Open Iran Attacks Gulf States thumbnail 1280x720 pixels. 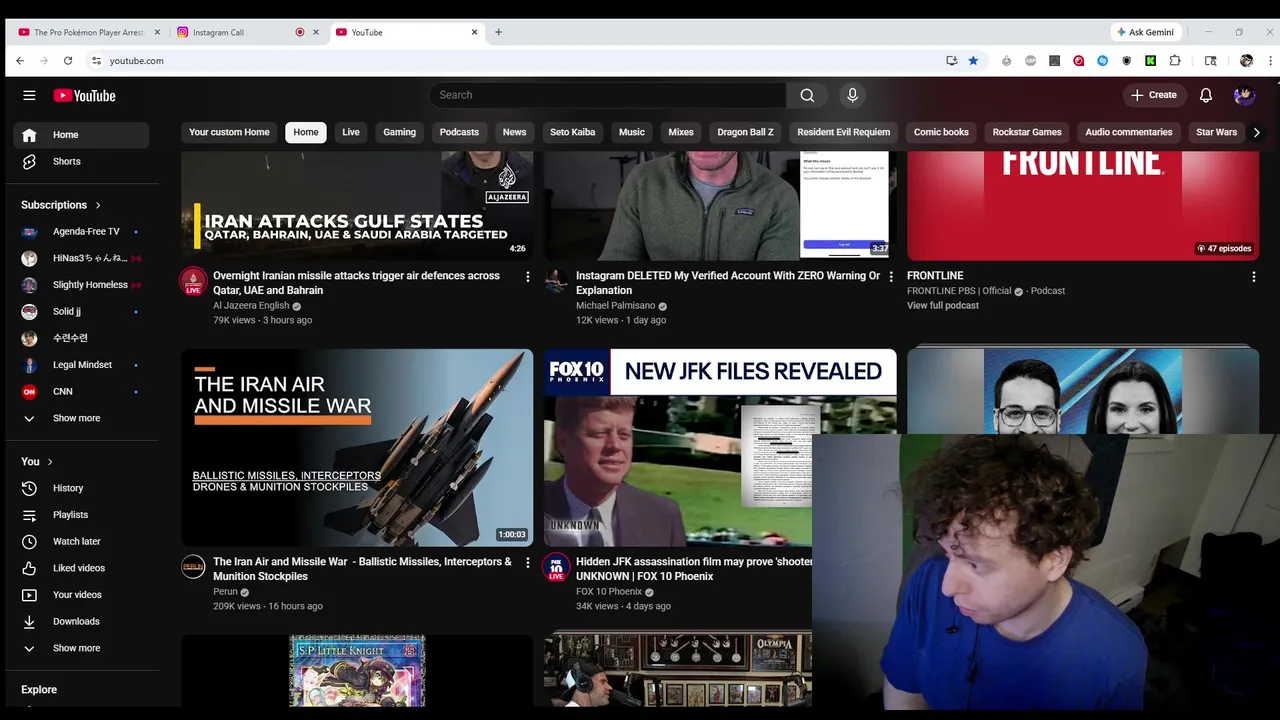coord(357,205)
